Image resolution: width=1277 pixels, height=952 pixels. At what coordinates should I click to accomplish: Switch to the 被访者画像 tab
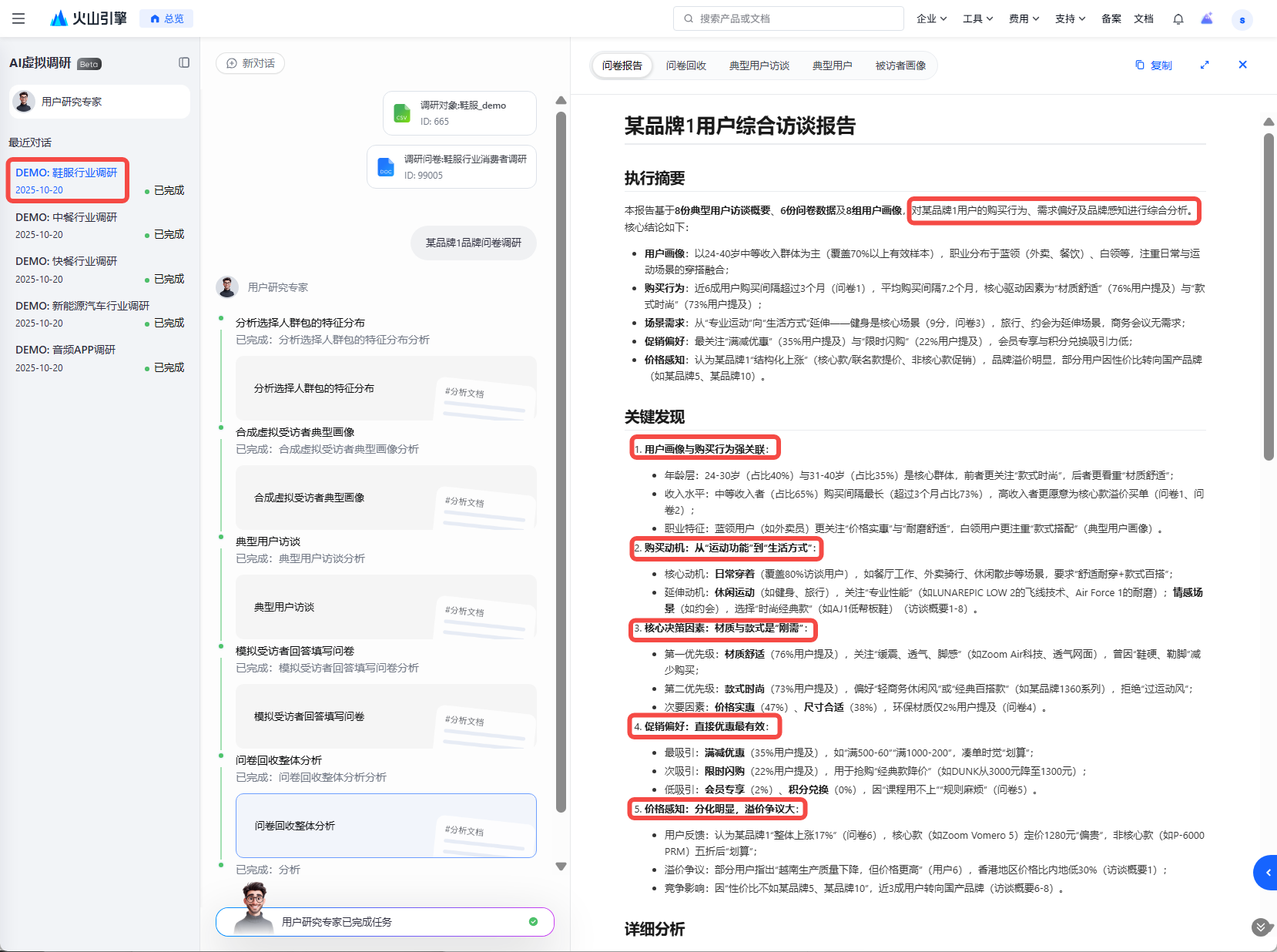901,65
